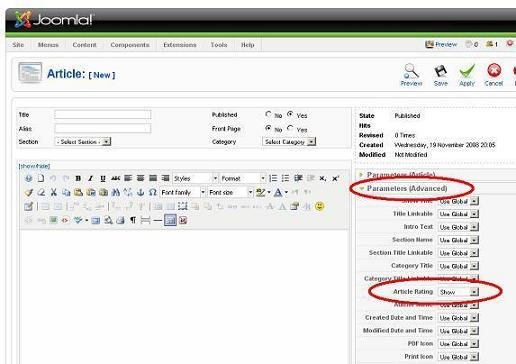
Task: Open the Title Linkable dropdown
Action: (458, 214)
